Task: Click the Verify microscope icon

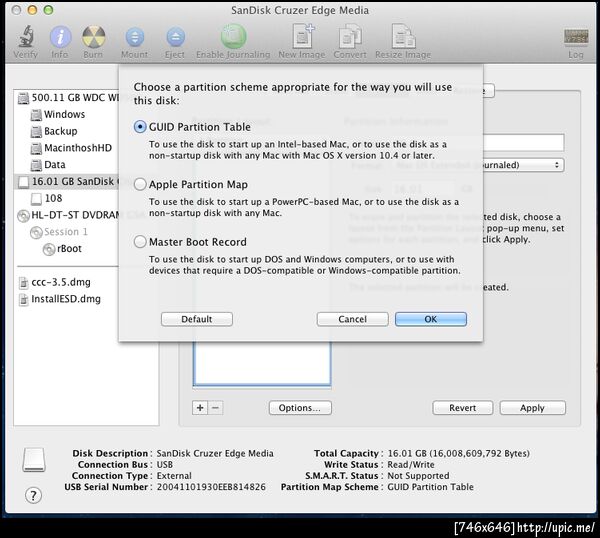Action: (26, 36)
